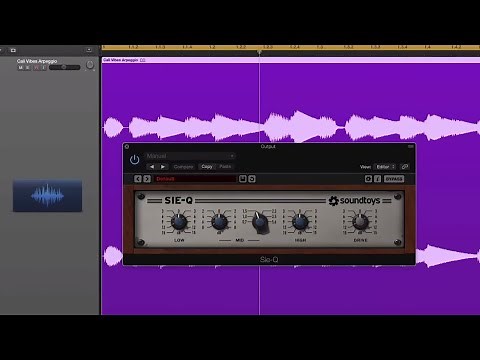The width and height of the screenshot is (480, 360).
Task: Click the DRIVE knob
Action: point(360,222)
